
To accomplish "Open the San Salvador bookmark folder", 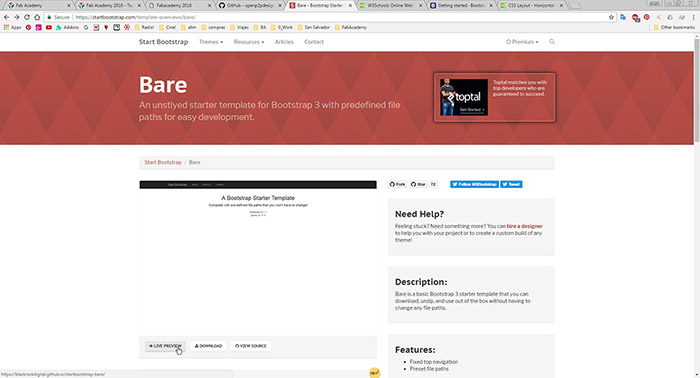I will 313,27.
